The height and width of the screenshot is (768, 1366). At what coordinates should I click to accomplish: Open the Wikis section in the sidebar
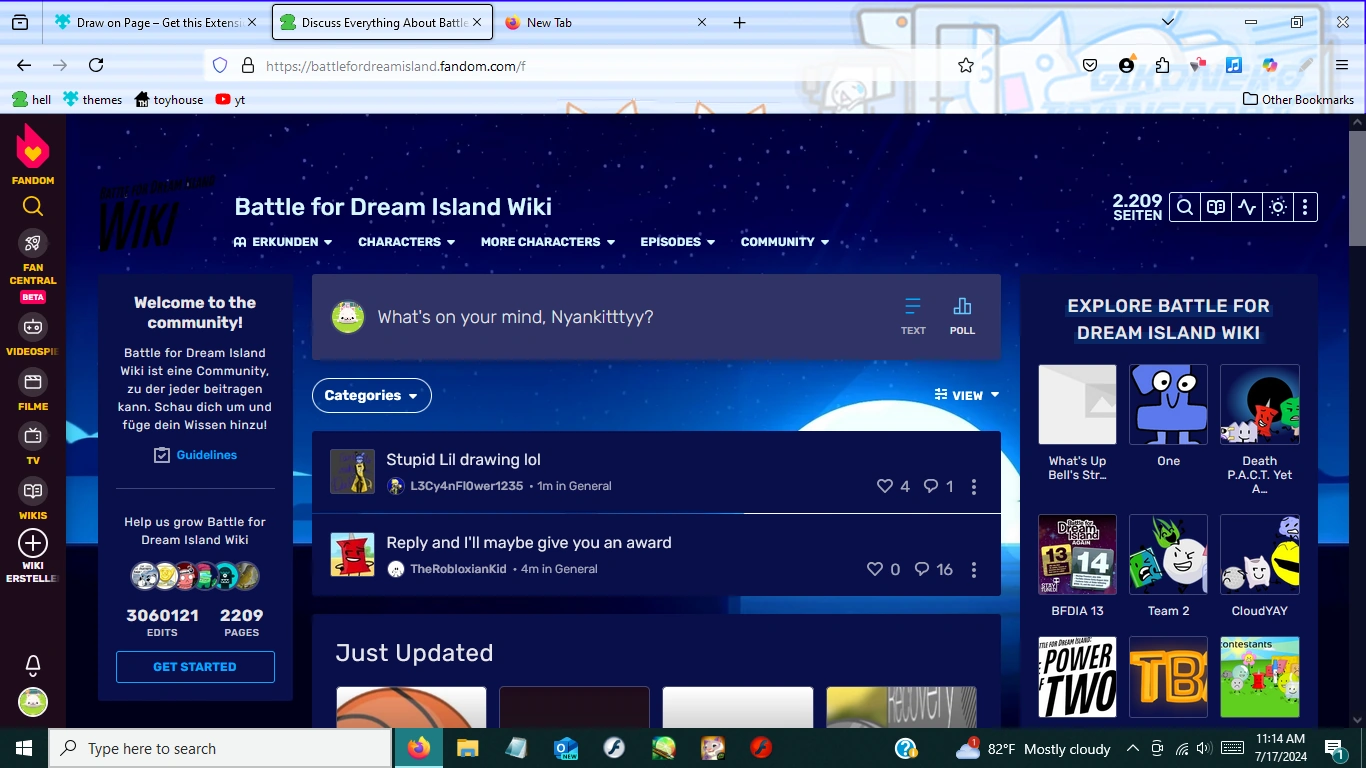[x=33, y=492]
